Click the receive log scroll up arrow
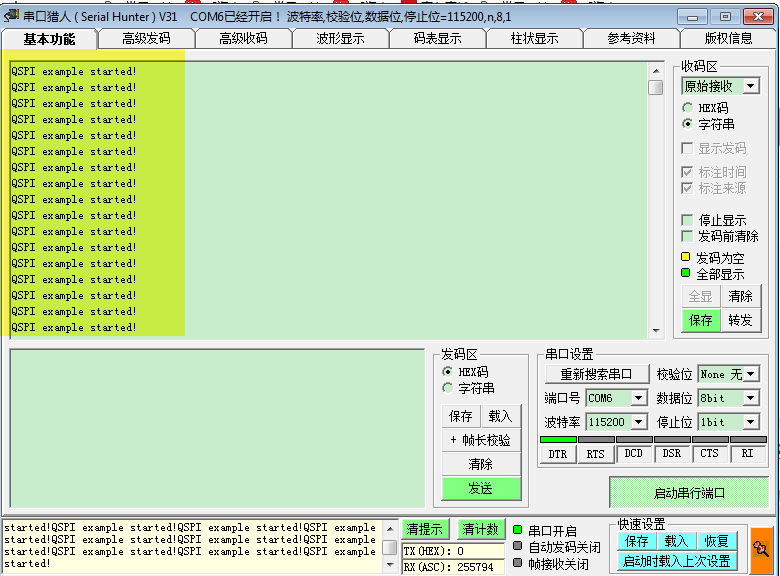Screen dimensions: 780x576 point(656,71)
